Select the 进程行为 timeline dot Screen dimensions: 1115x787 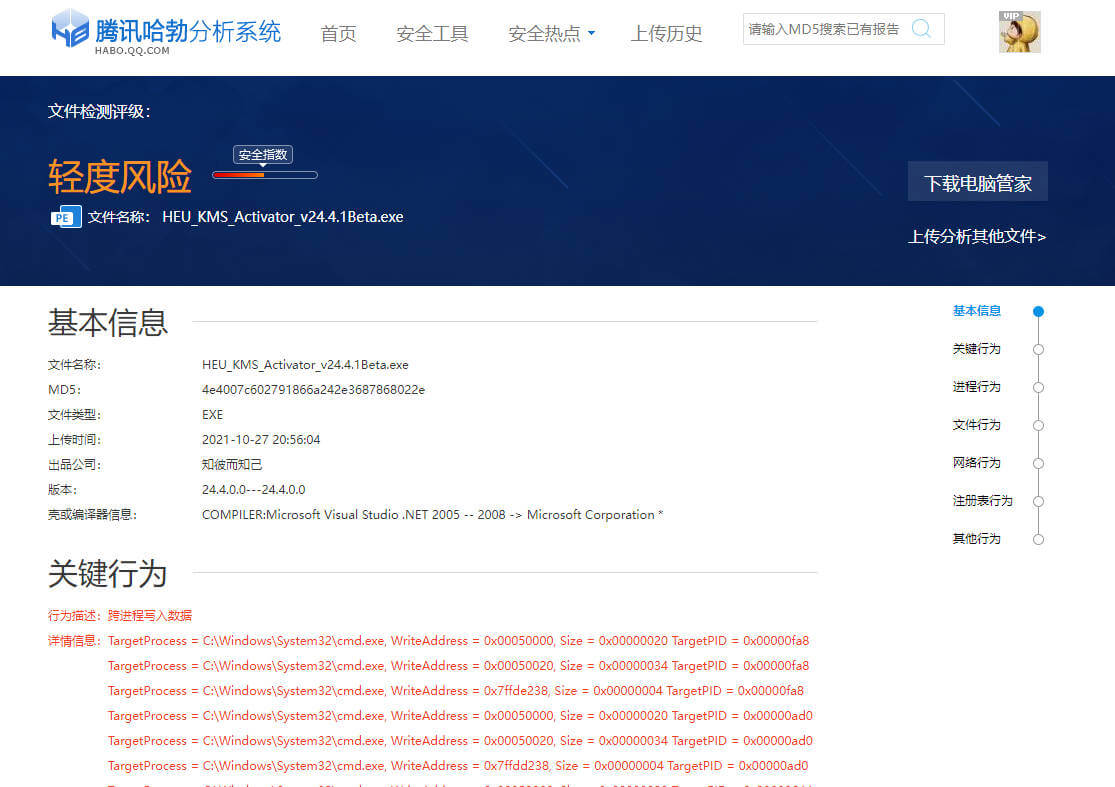coord(1038,387)
